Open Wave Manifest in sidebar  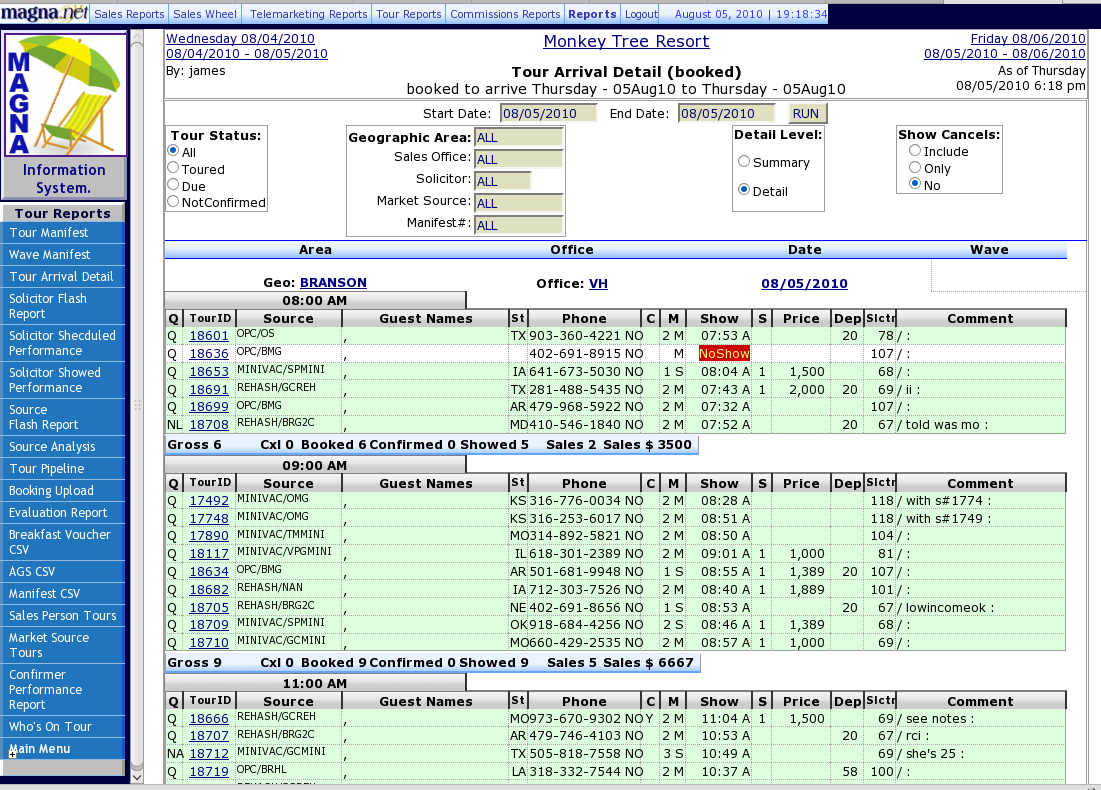(63, 254)
